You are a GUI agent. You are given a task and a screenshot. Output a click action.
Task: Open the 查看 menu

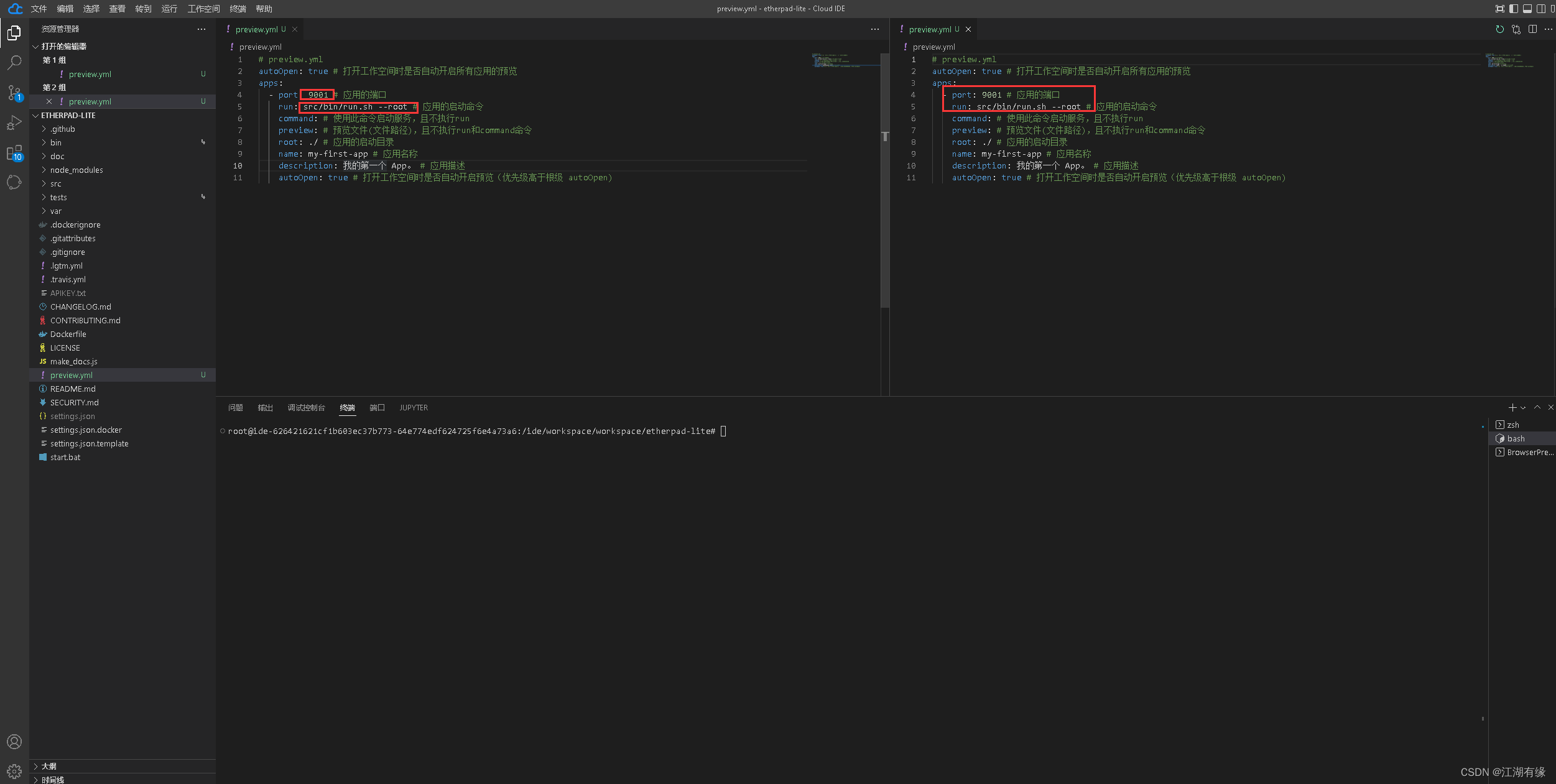pos(117,9)
